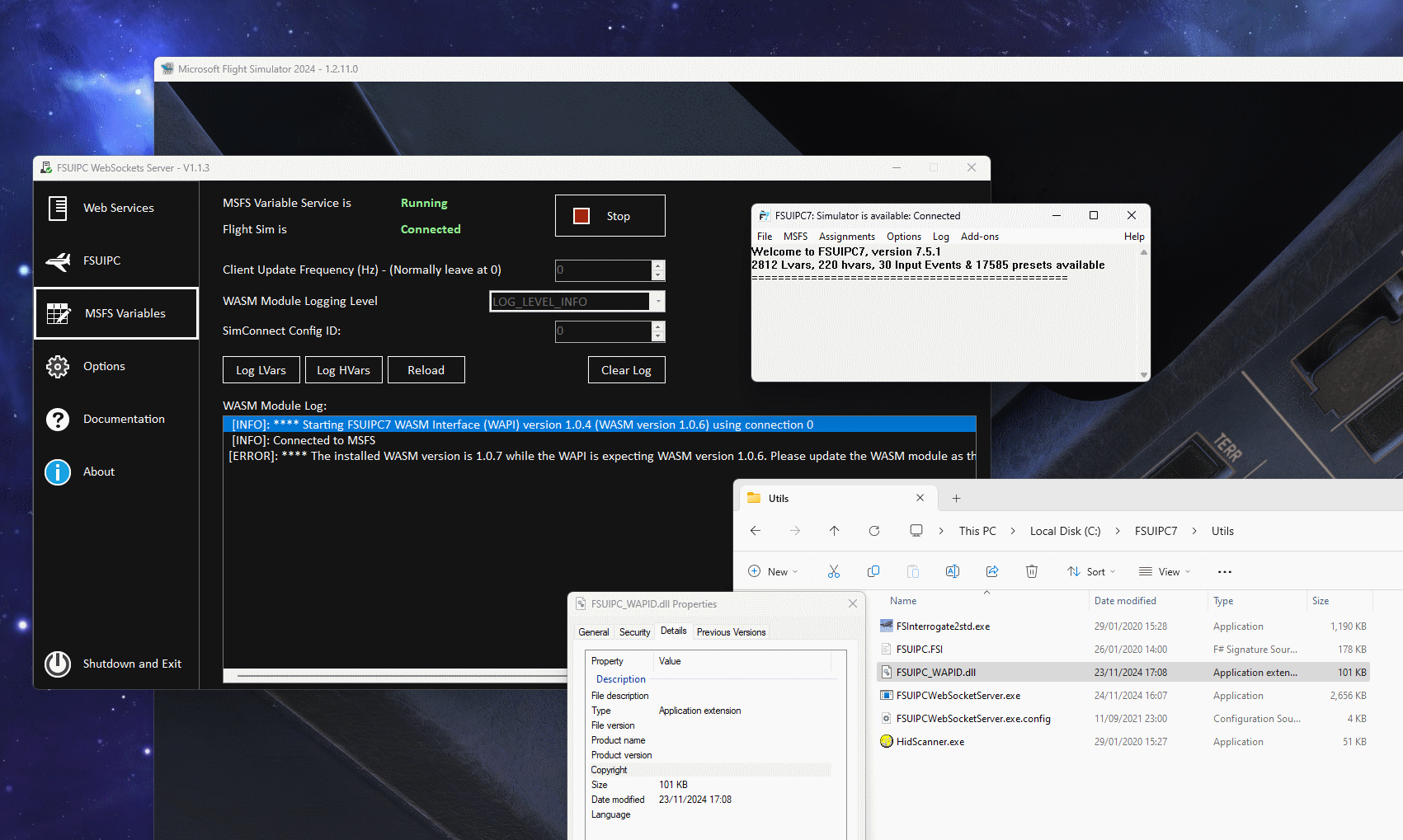Refresh the Utils folder view
Image resolution: width=1403 pixels, height=840 pixels.
coord(874,531)
